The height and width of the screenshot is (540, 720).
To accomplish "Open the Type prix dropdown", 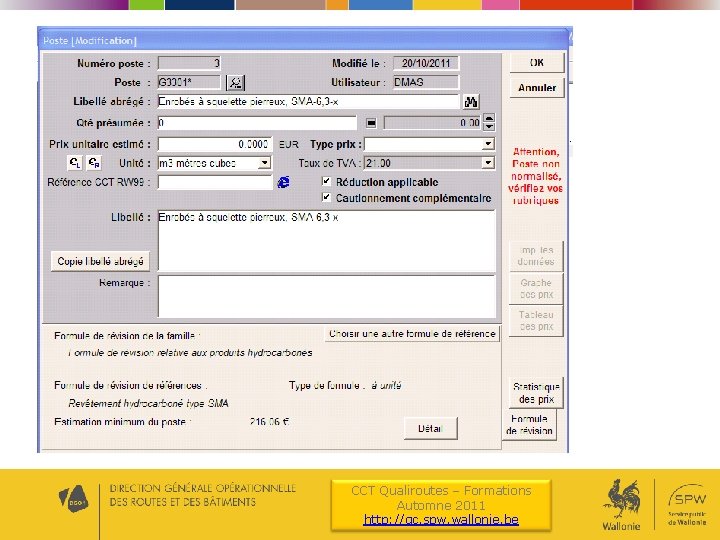I will click(488, 144).
